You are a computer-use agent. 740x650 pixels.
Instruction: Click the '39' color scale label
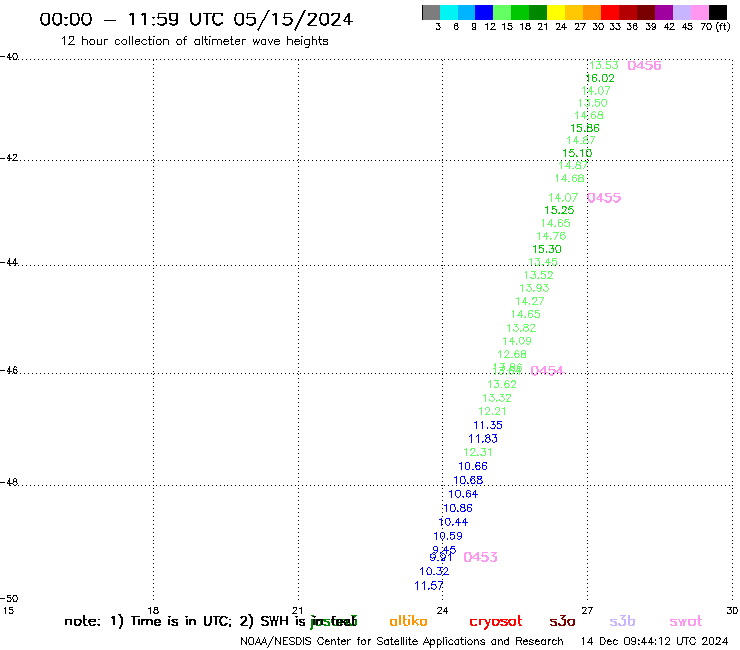(651, 27)
